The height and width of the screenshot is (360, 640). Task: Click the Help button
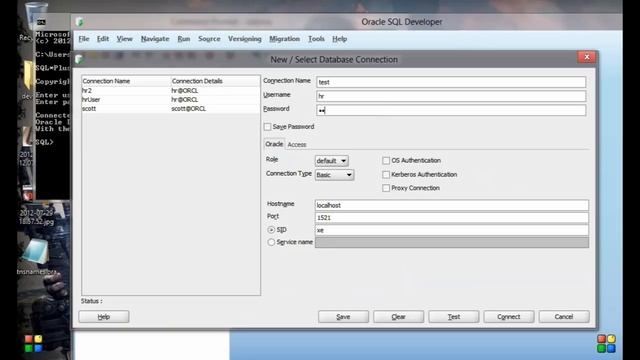(x=104, y=317)
